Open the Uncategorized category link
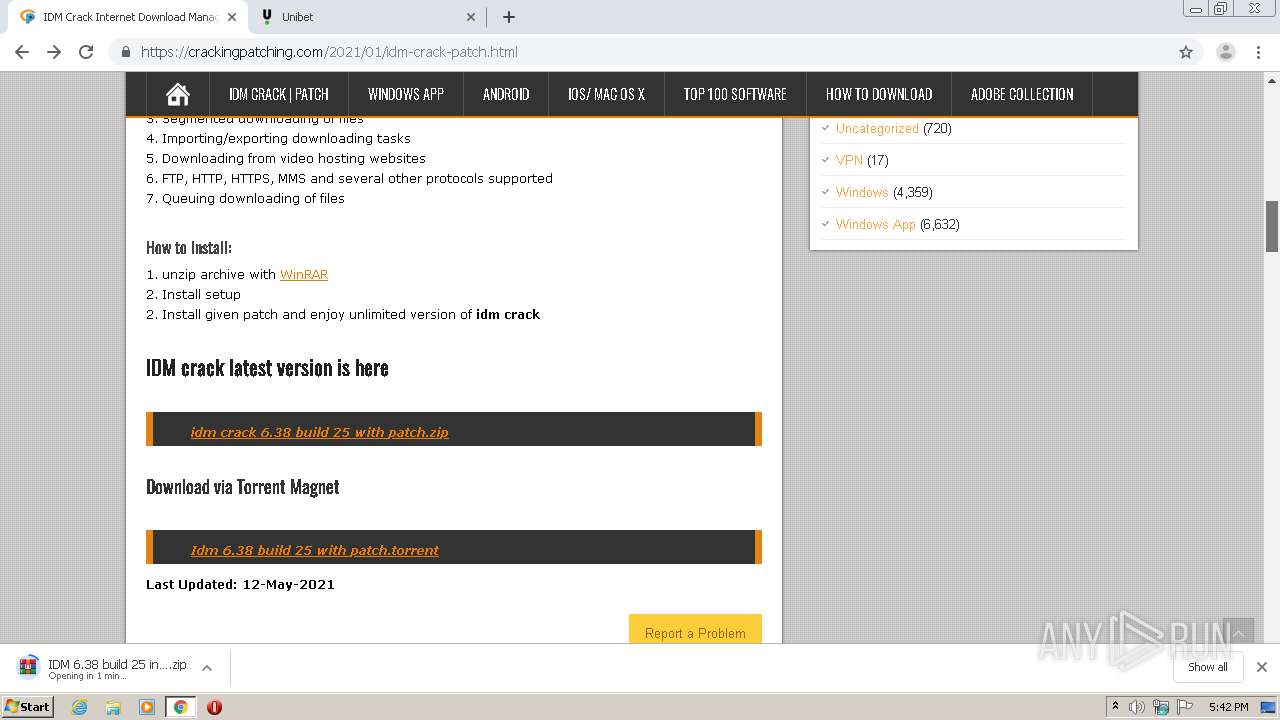 (x=877, y=128)
